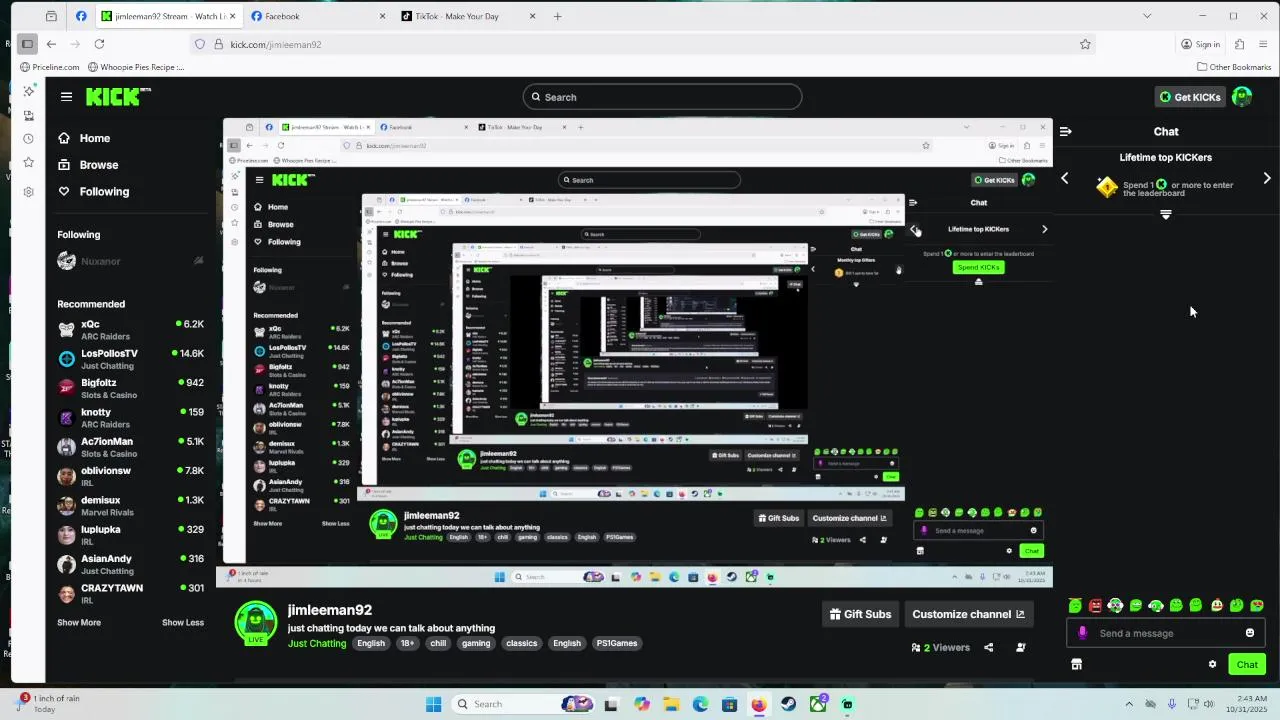
Task: Click jimleeman92 channel avatar with LIVE badge
Action: click(256, 622)
